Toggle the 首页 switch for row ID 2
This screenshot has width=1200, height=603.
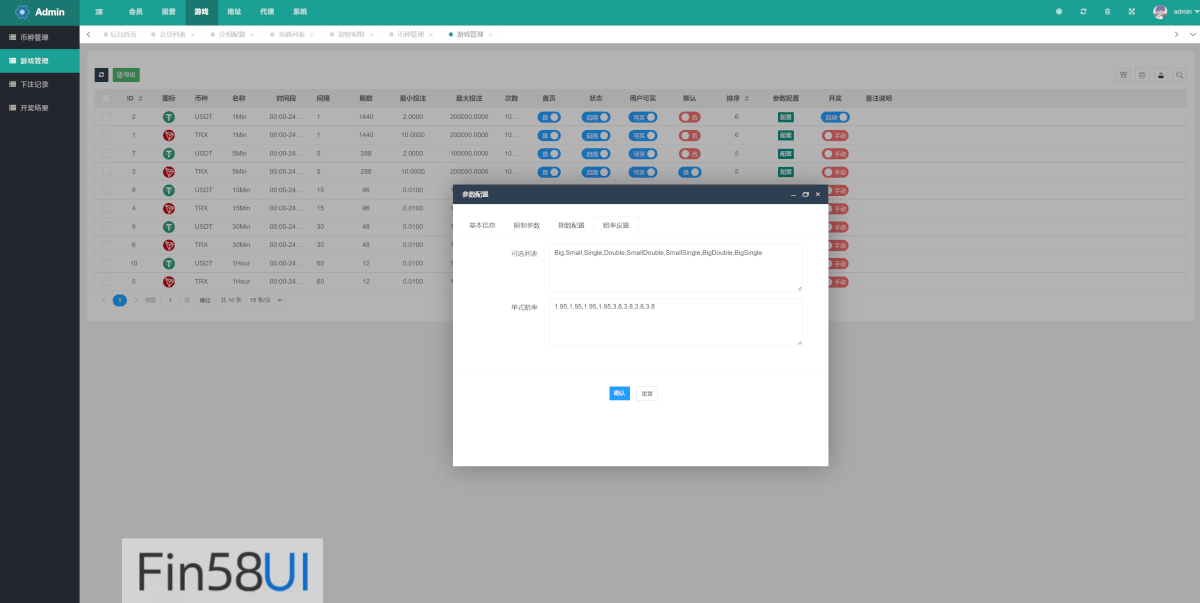pyautogui.click(x=549, y=117)
